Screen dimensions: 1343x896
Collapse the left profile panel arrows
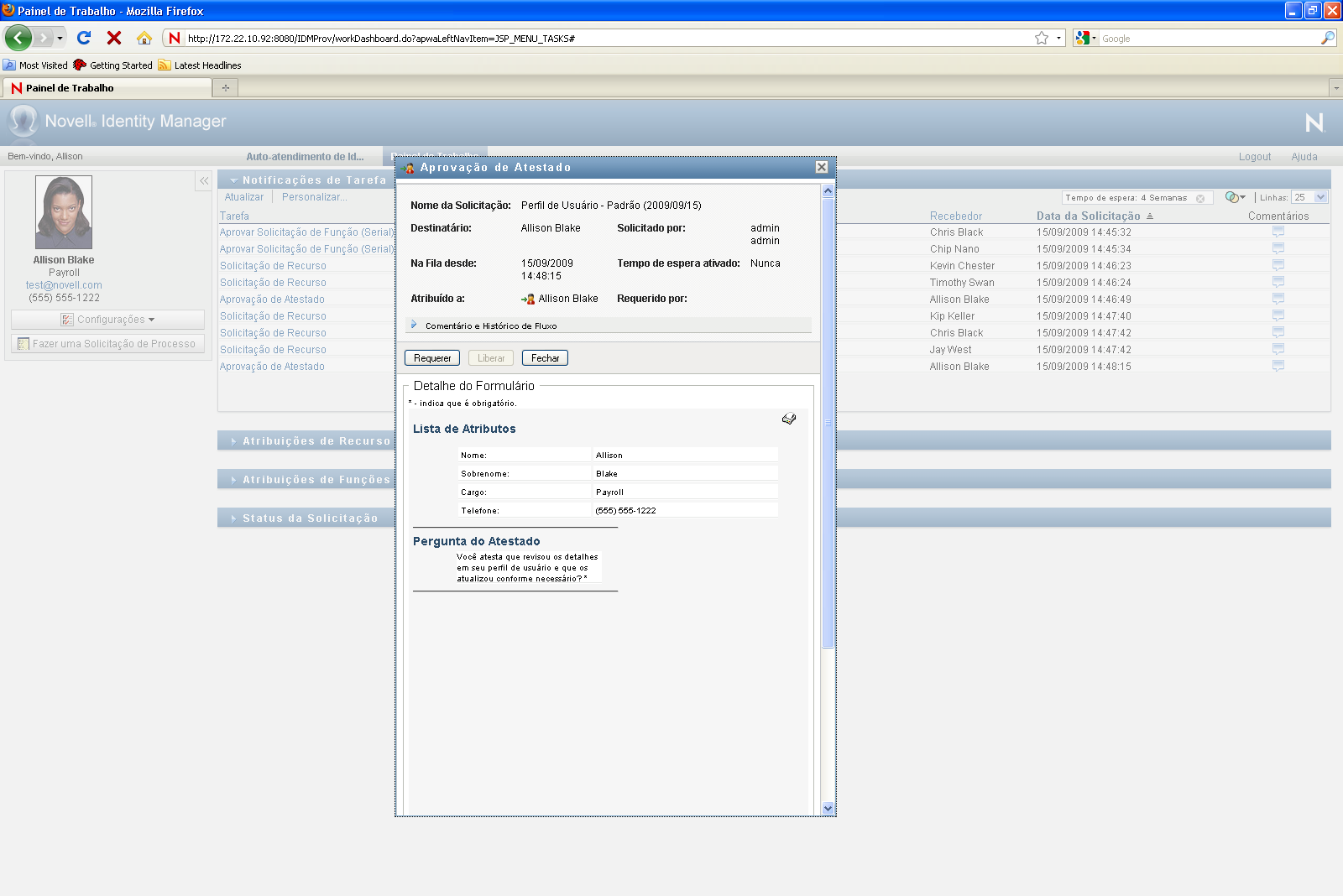click(x=204, y=180)
